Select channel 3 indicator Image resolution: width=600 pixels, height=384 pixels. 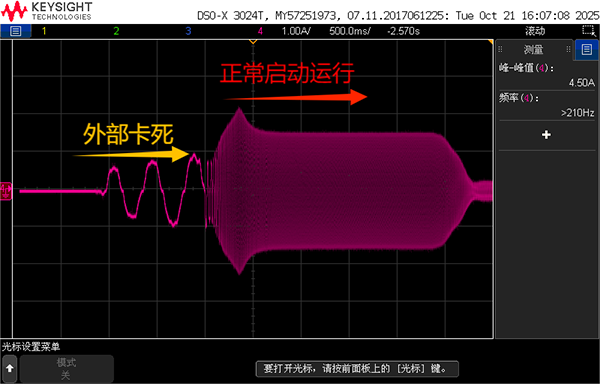tap(188, 31)
